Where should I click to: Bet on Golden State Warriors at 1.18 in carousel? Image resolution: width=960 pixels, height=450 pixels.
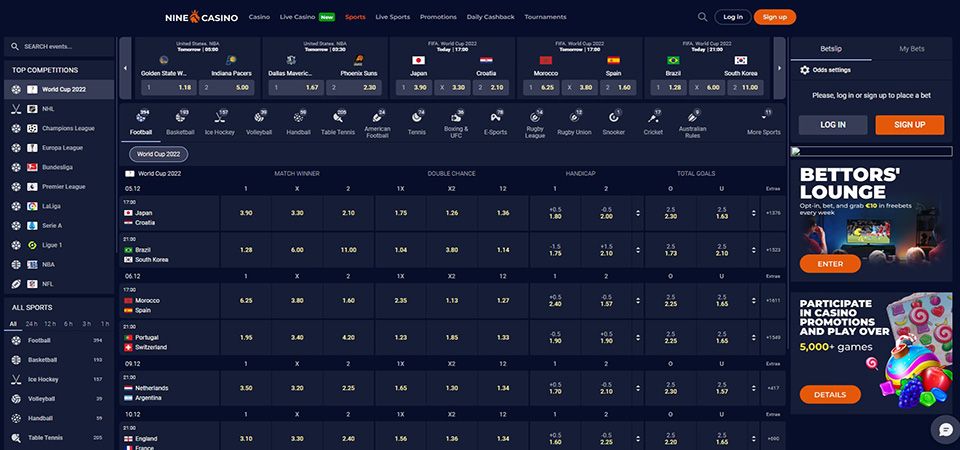(x=169, y=88)
